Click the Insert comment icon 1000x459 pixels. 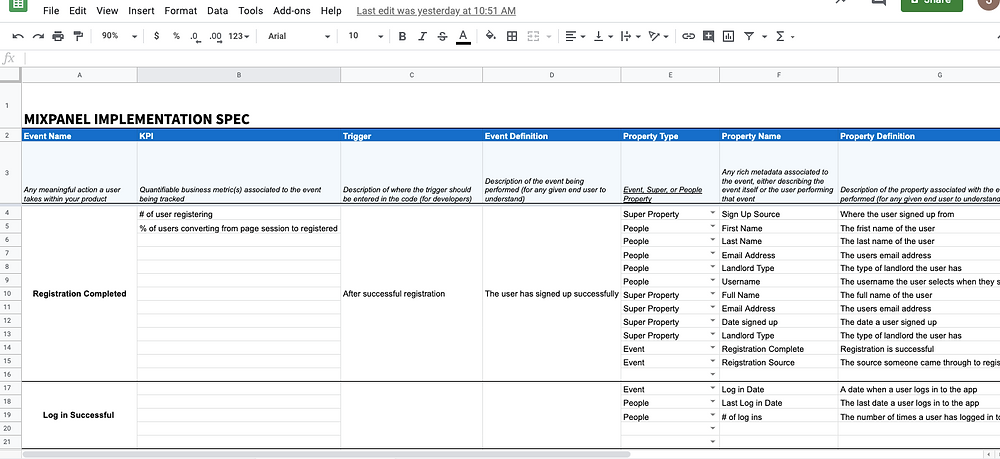click(709, 36)
